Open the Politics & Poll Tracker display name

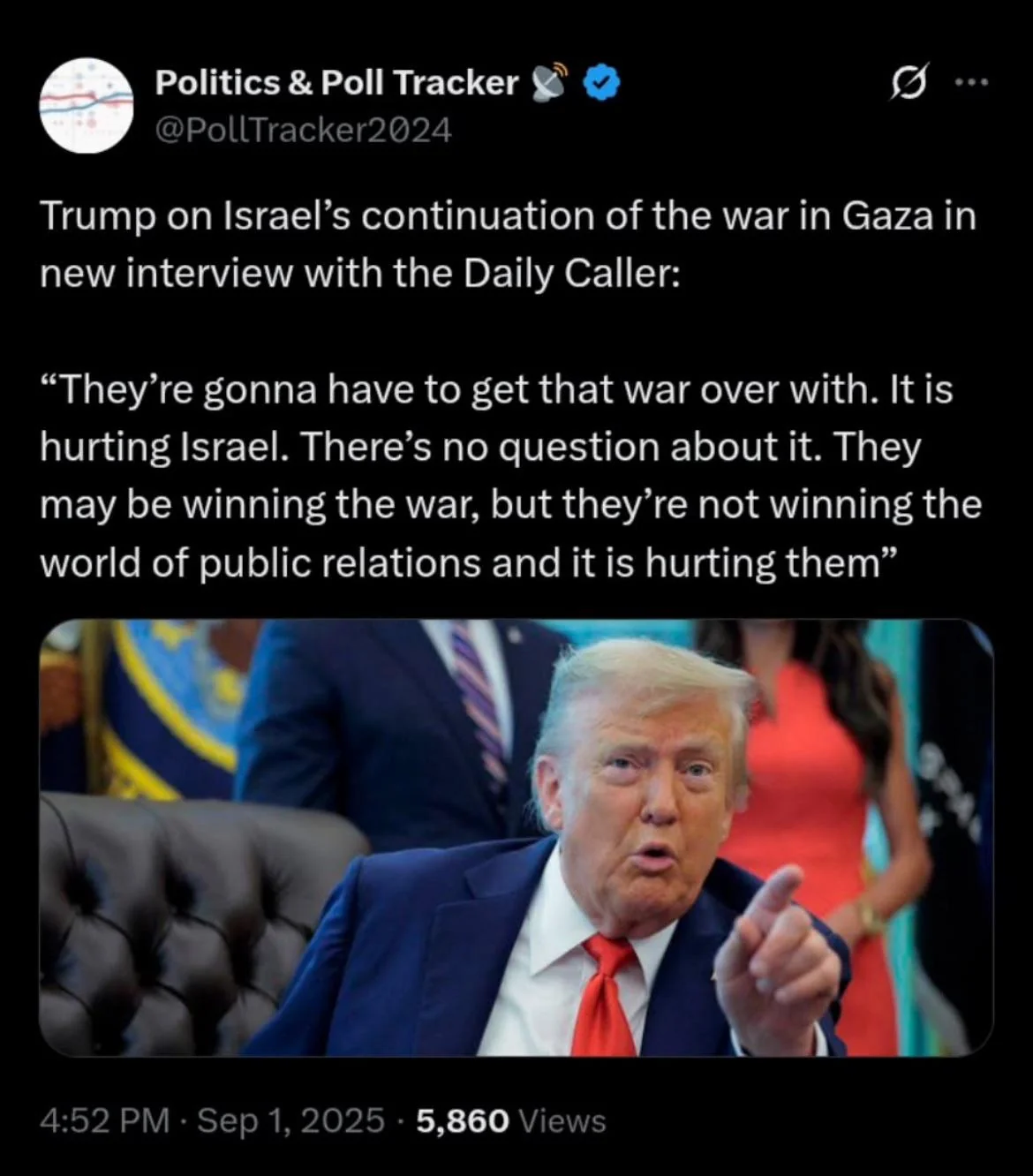tap(336, 82)
